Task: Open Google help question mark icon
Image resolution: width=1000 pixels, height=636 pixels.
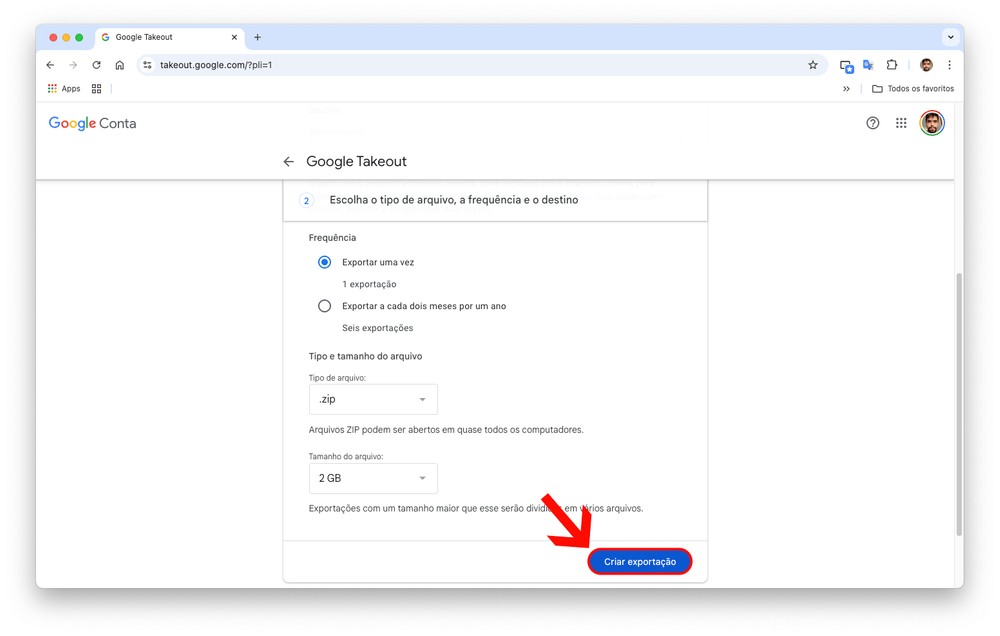Action: 872,123
